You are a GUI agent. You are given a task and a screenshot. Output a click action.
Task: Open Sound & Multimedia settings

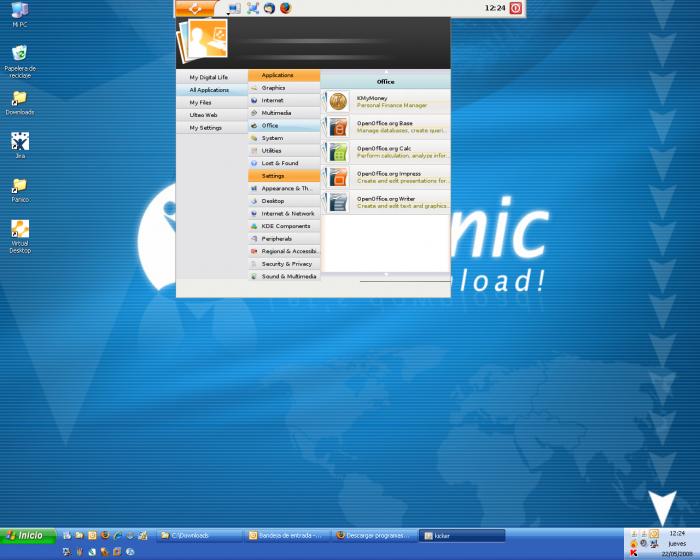(284, 276)
